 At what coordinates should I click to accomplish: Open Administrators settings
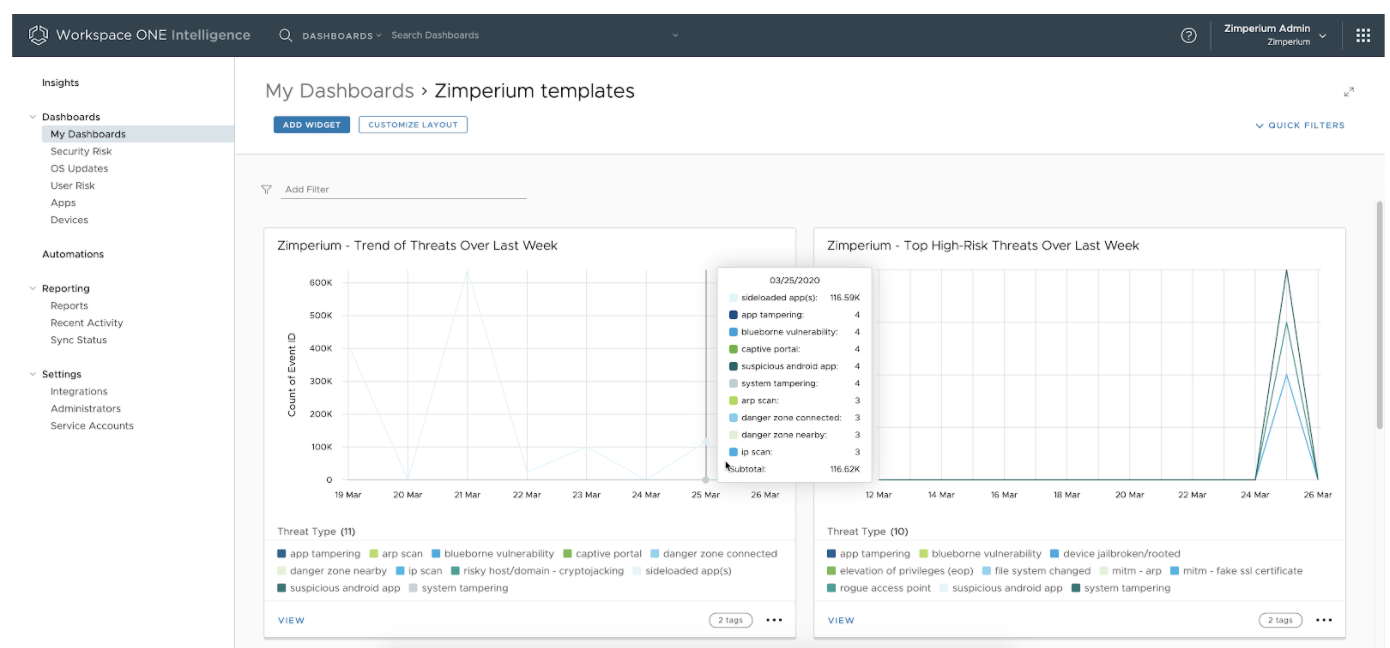pos(85,408)
